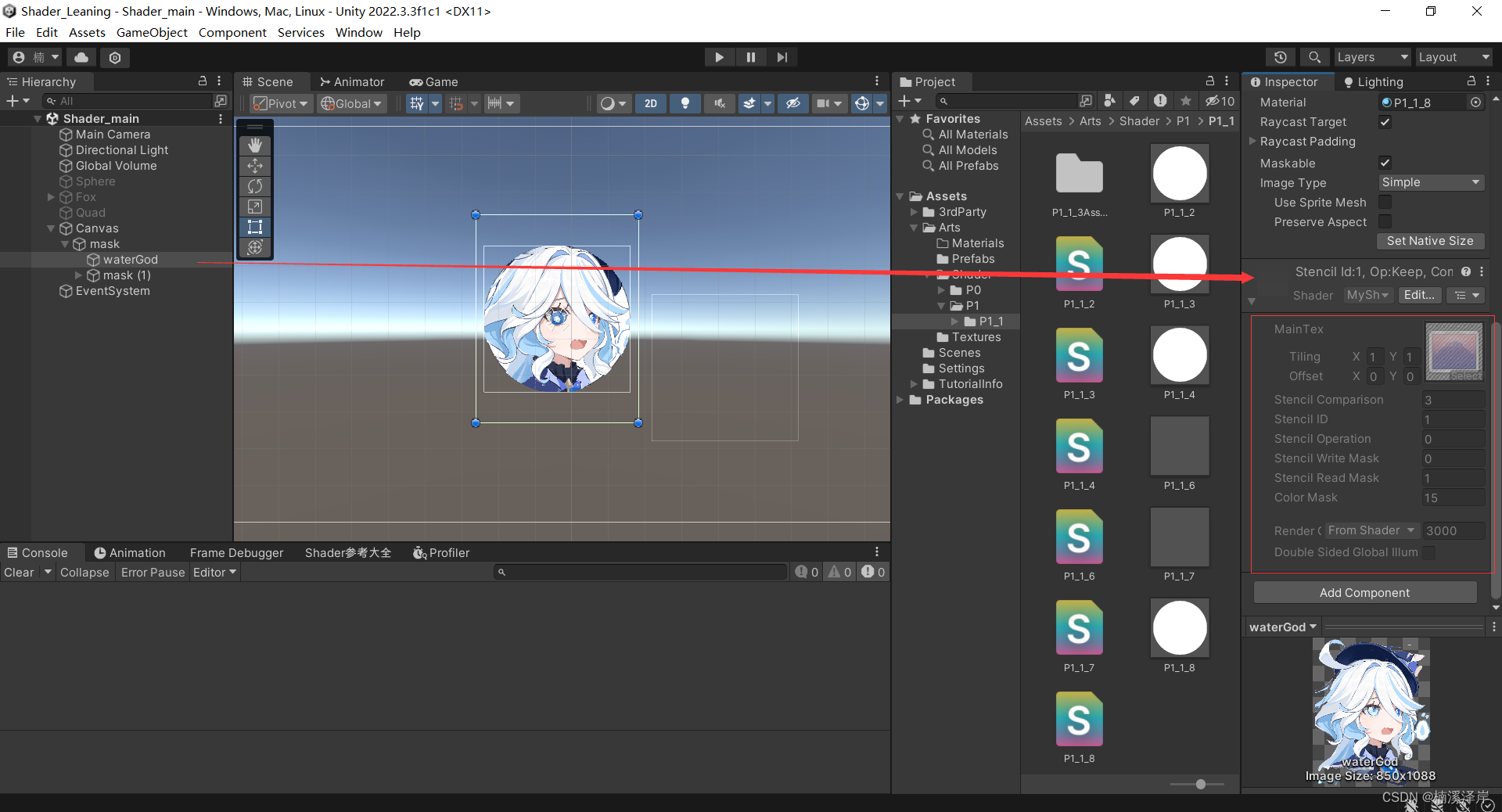Click the Pause button
Screen dimensions: 1502x812
(x=751, y=57)
